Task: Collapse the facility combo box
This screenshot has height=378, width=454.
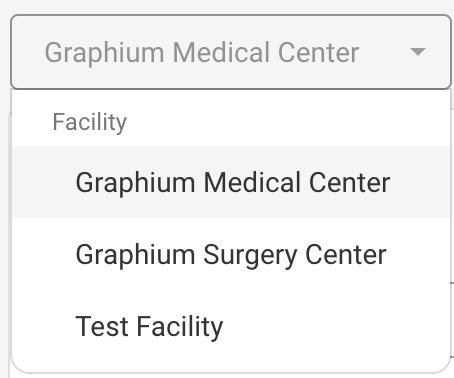Action: [231, 52]
